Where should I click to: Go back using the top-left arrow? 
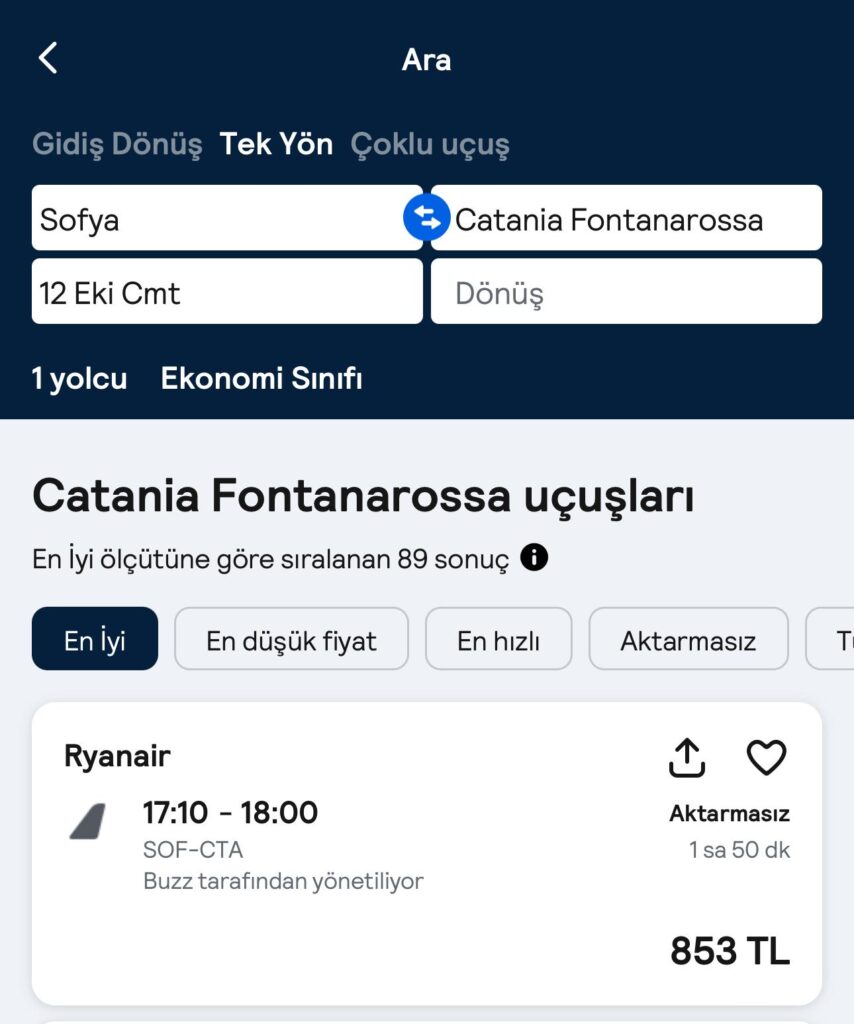[48, 58]
